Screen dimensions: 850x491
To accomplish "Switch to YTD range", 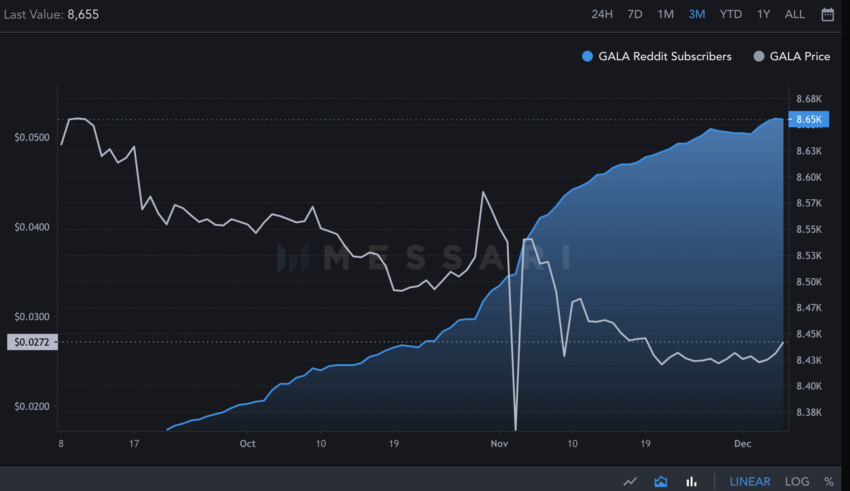I will pyautogui.click(x=731, y=15).
